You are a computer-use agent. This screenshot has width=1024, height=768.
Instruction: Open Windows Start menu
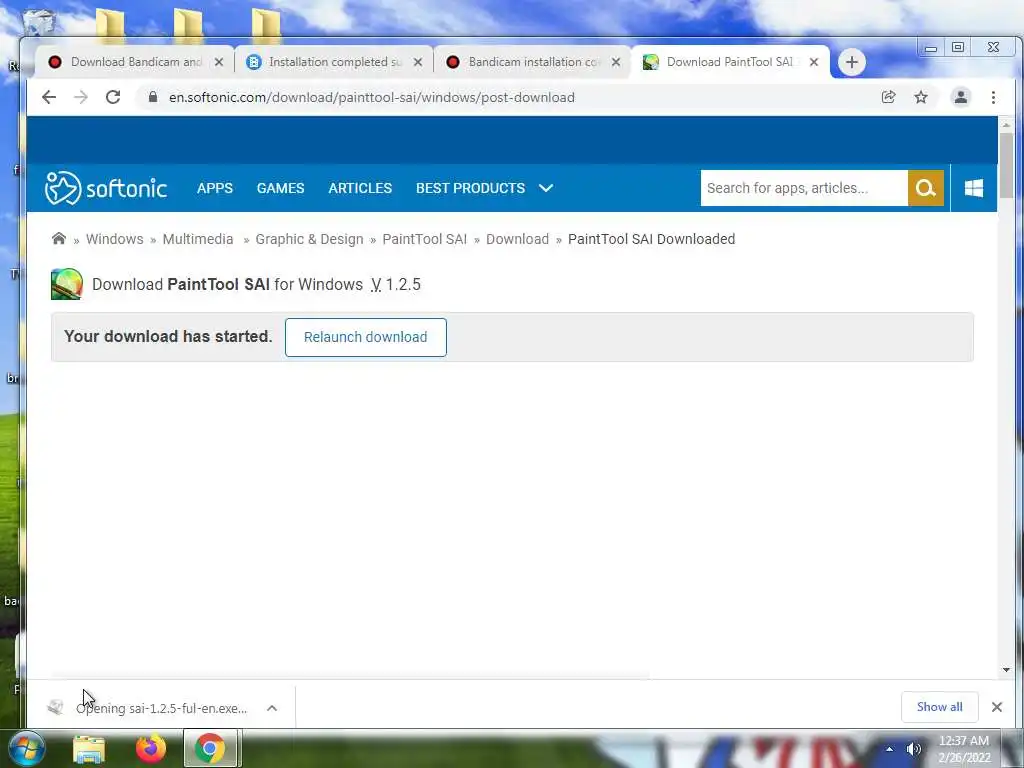25,749
